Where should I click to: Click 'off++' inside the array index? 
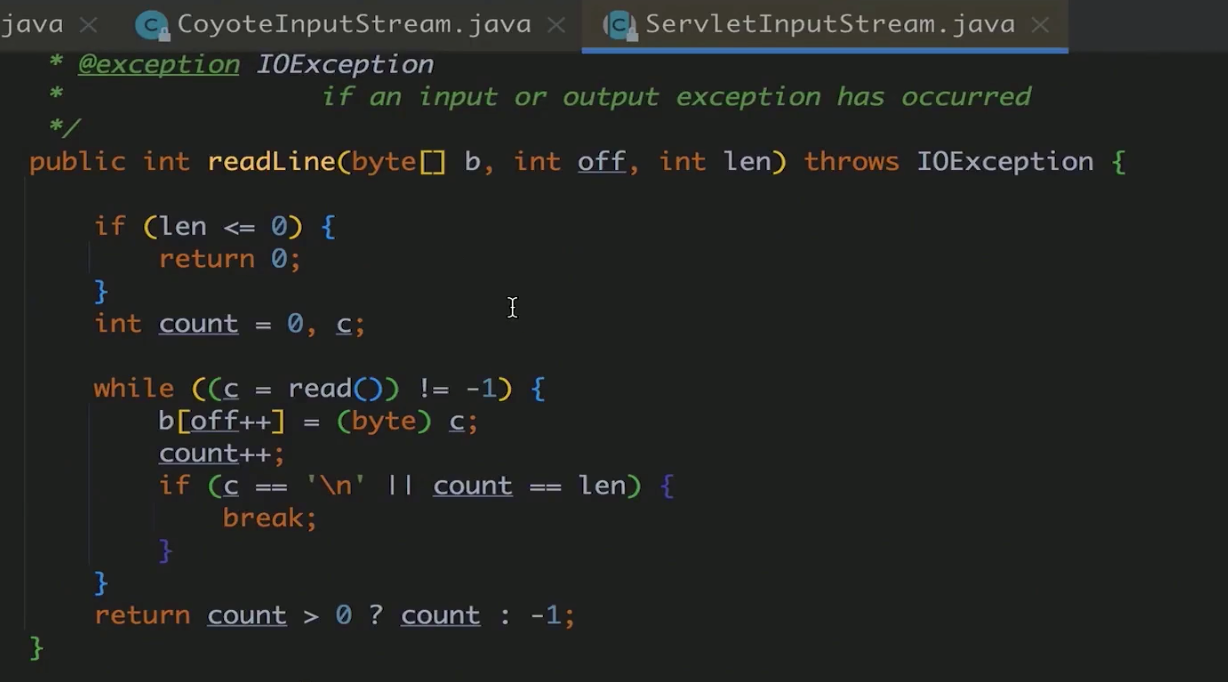tap(231, 421)
